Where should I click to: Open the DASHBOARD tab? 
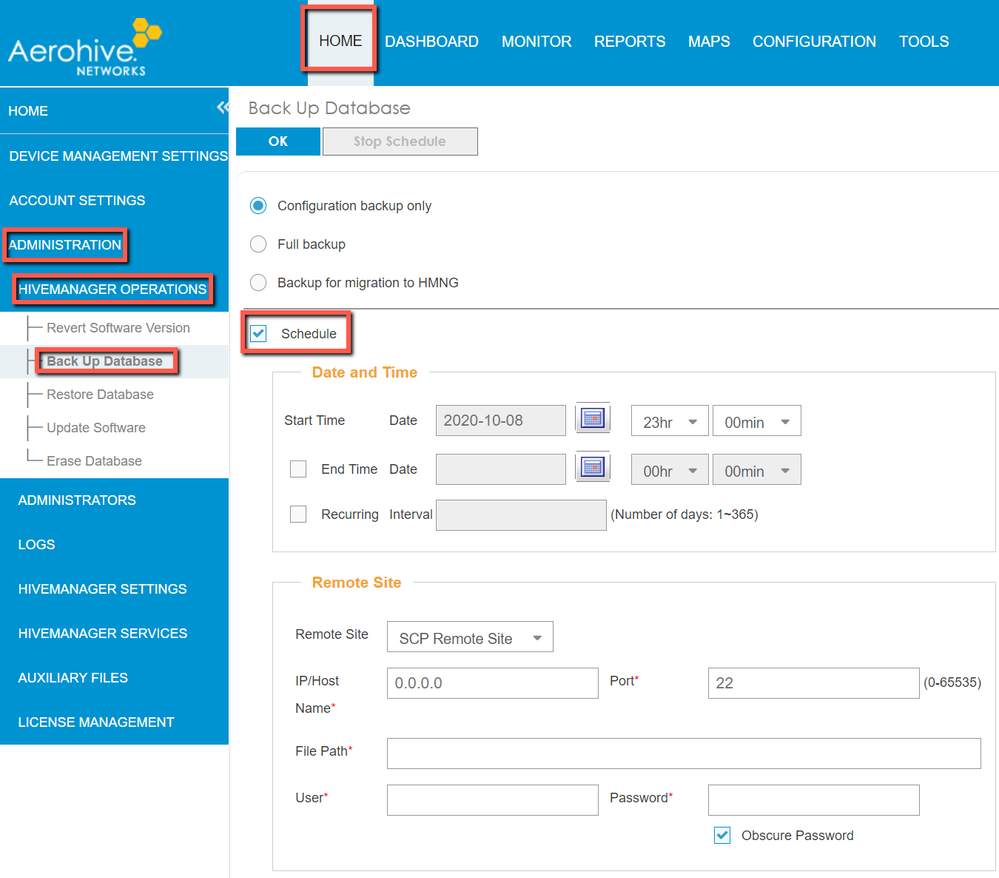click(432, 41)
